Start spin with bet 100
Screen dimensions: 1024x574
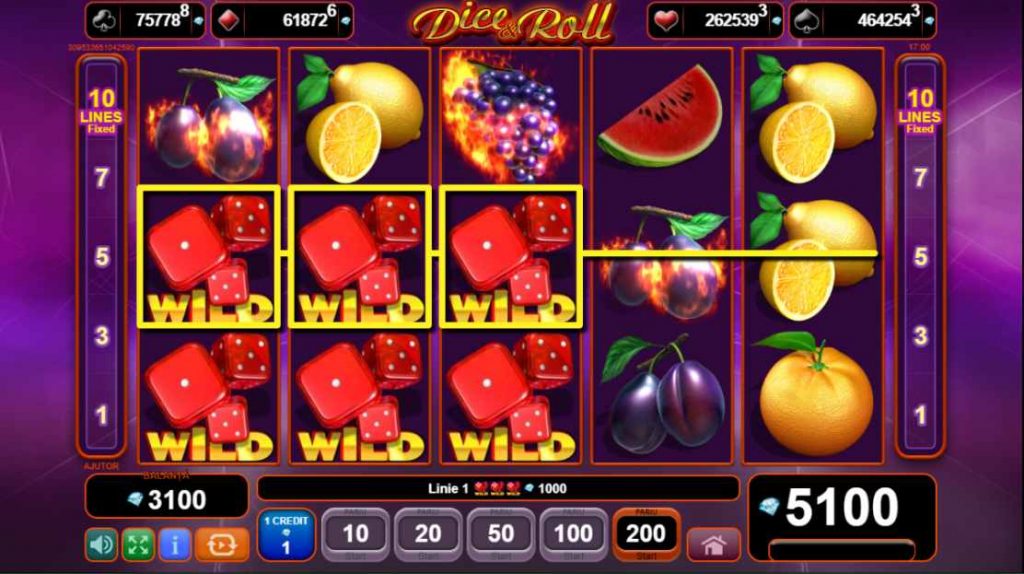[x=573, y=534]
